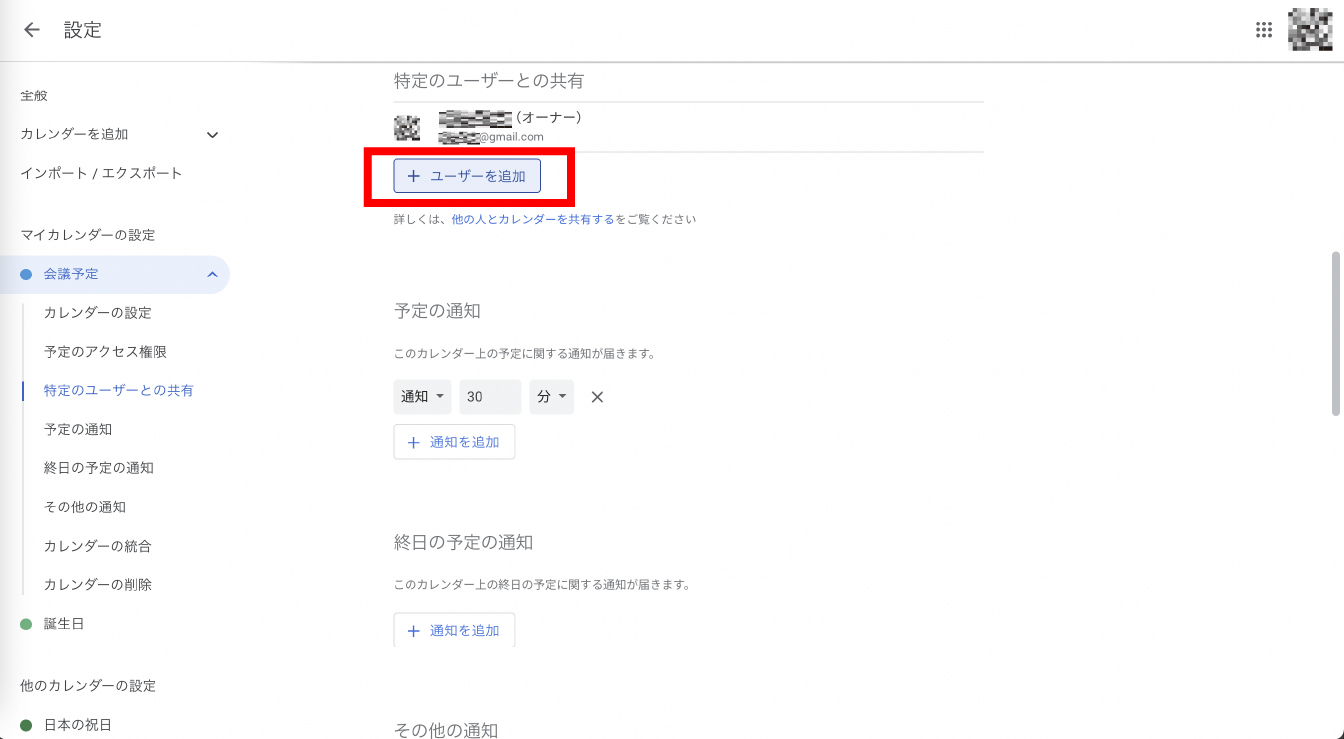Click the notification minutes field showing 30
Image resolution: width=1344 pixels, height=739 pixels.
pyautogui.click(x=490, y=397)
